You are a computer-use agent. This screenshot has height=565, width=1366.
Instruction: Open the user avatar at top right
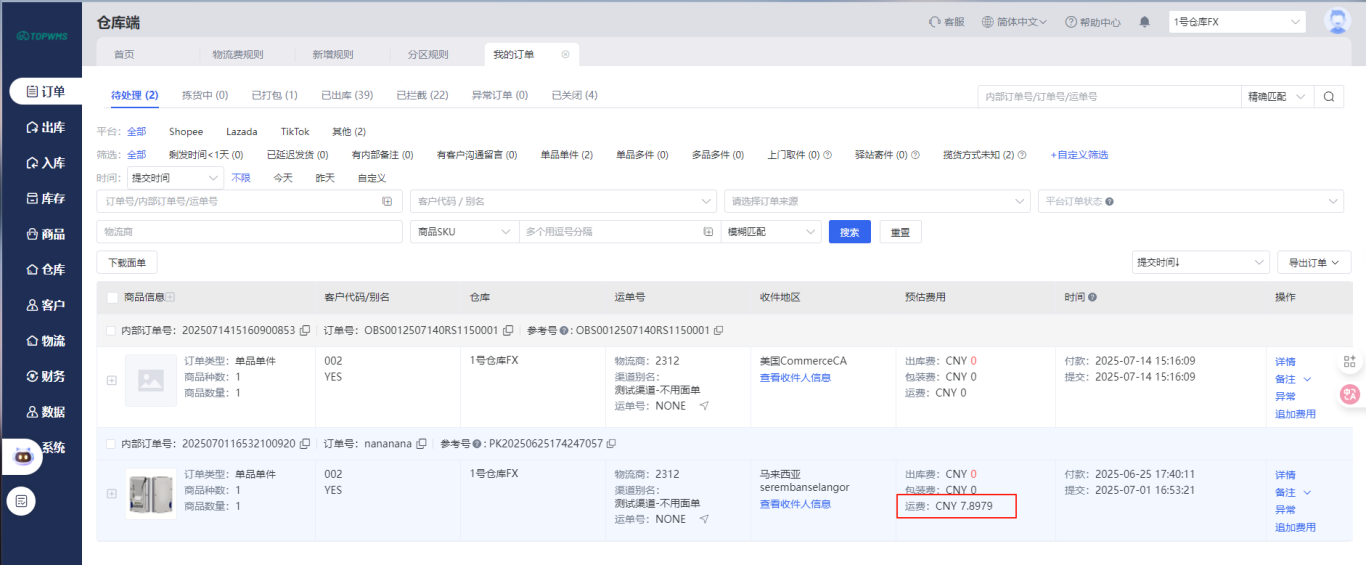(x=1336, y=21)
